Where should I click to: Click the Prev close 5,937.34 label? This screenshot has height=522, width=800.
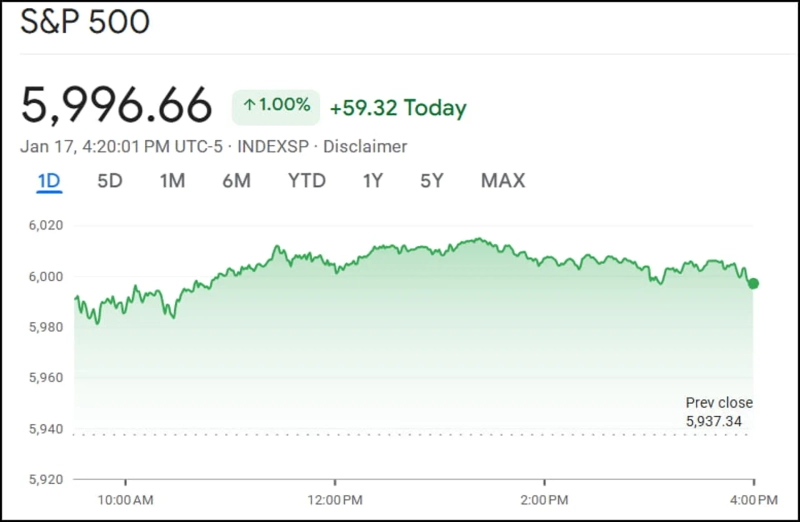coord(717,412)
